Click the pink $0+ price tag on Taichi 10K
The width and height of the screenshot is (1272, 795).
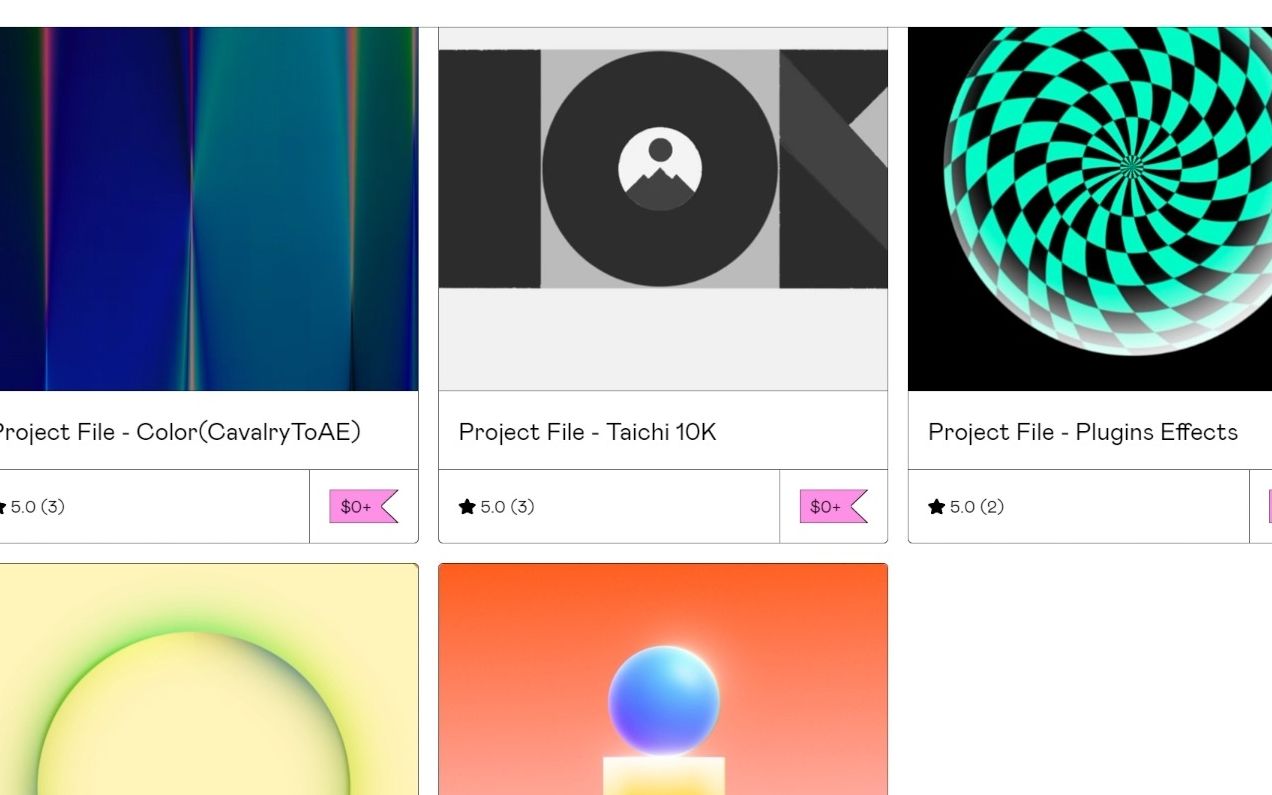[833, 506]
